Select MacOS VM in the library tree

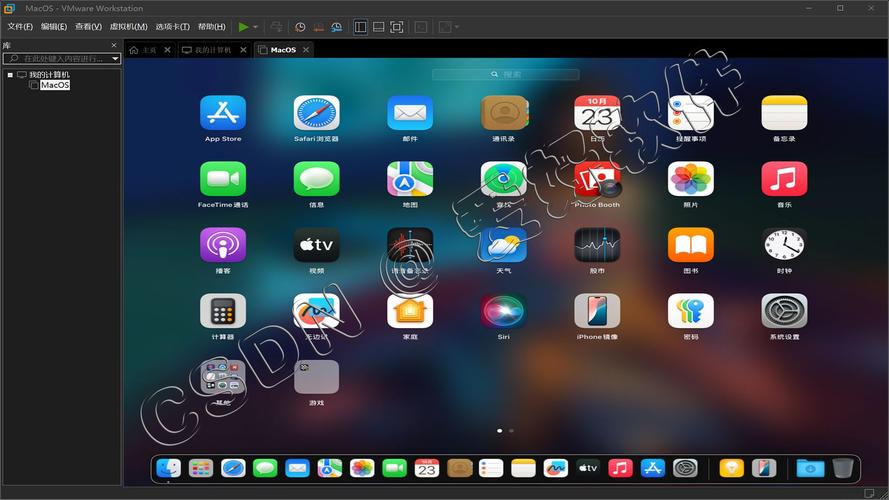click(54, 85)
